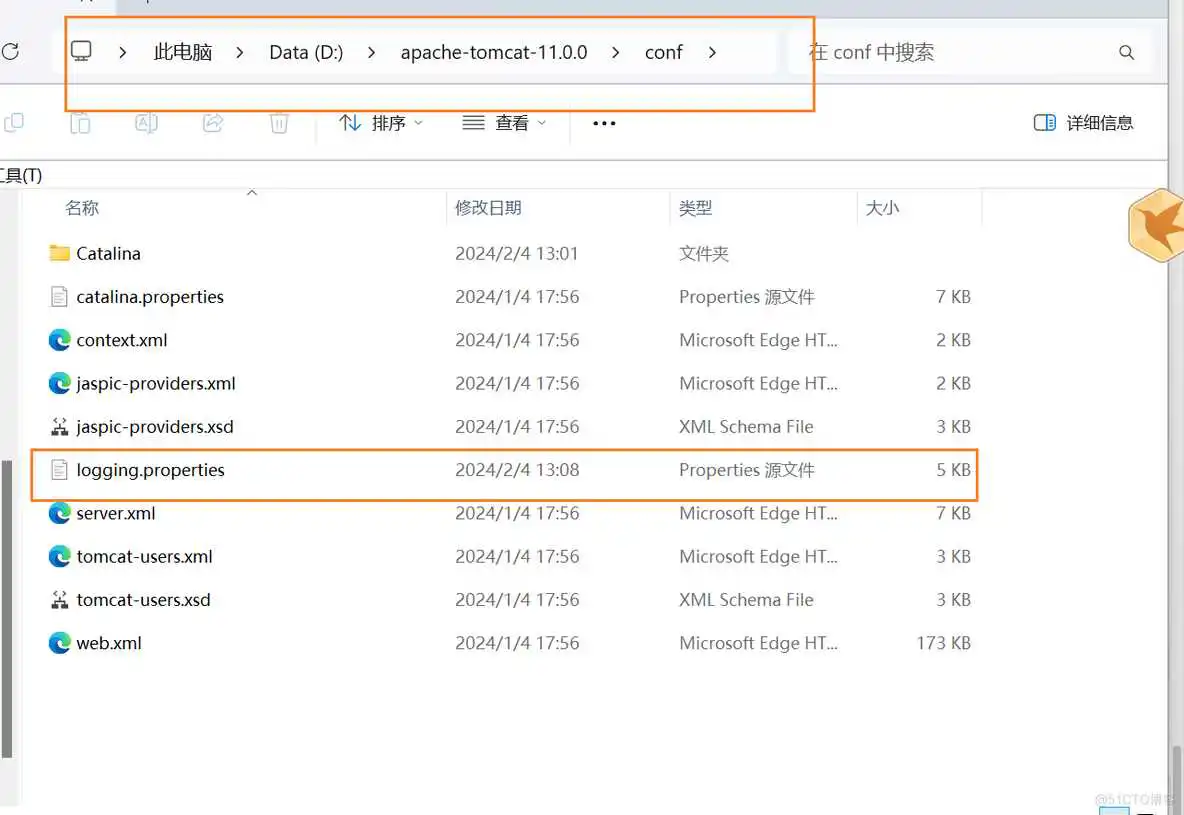Click the catalina.properties file icon

59,297
